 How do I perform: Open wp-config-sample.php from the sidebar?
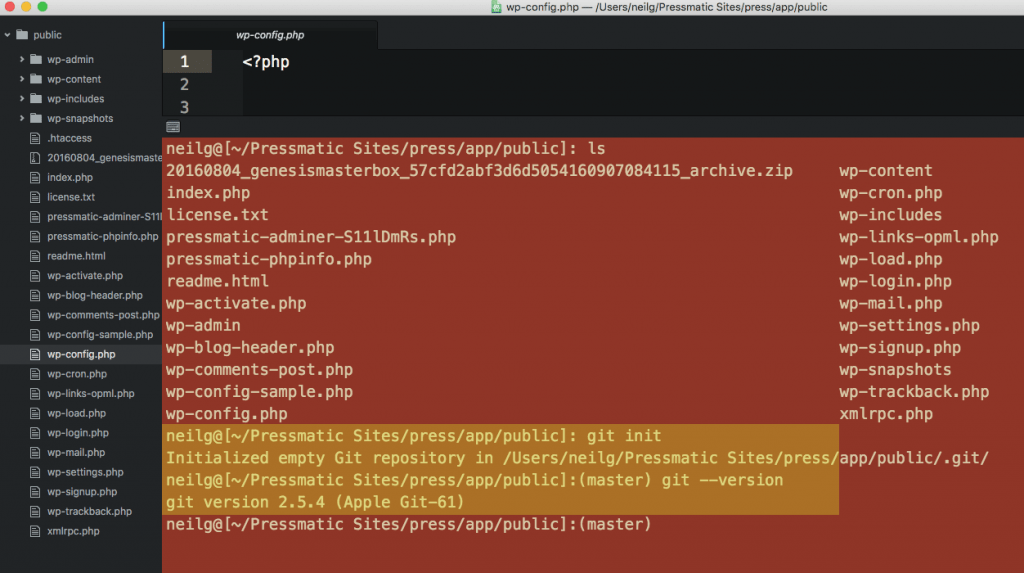pyautogui.click(x=100, y=335)
